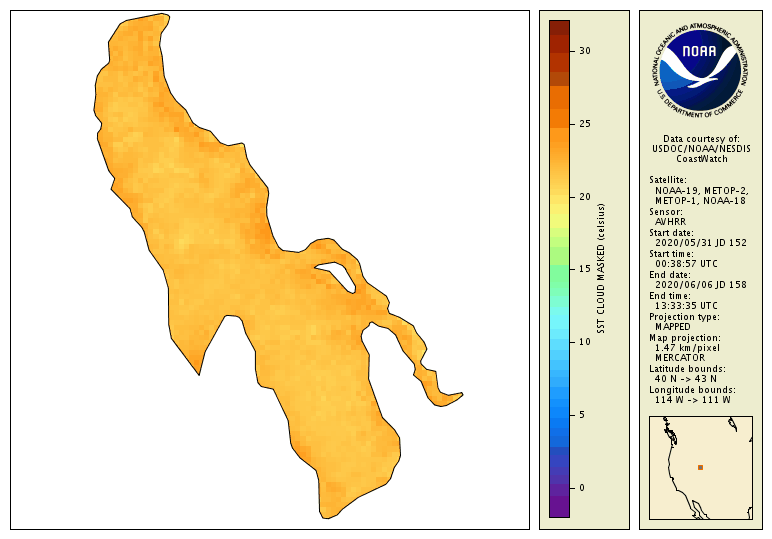Click the '1.47 km/pixel' resolution value
Viewport: 772px width, 539px height.
687,348
